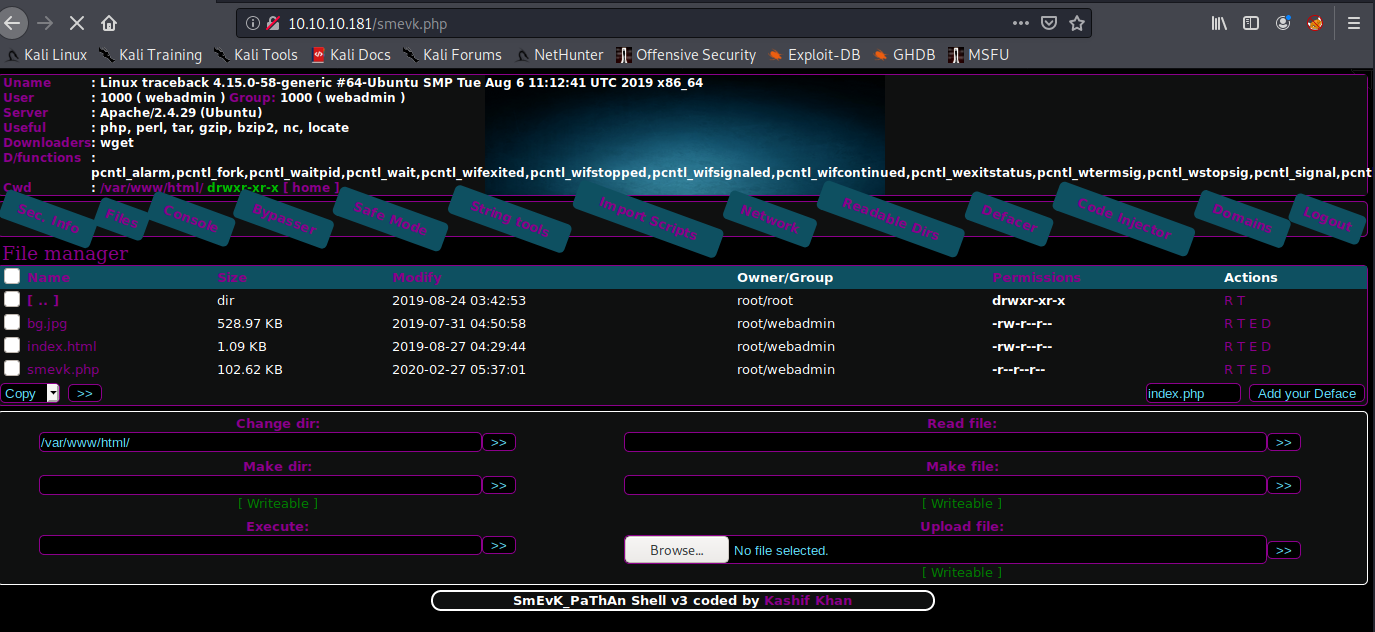This screenshot has height=632, width=1375.
Task: Toggle the sidebar view icon
Action: tap(1251, 23)
